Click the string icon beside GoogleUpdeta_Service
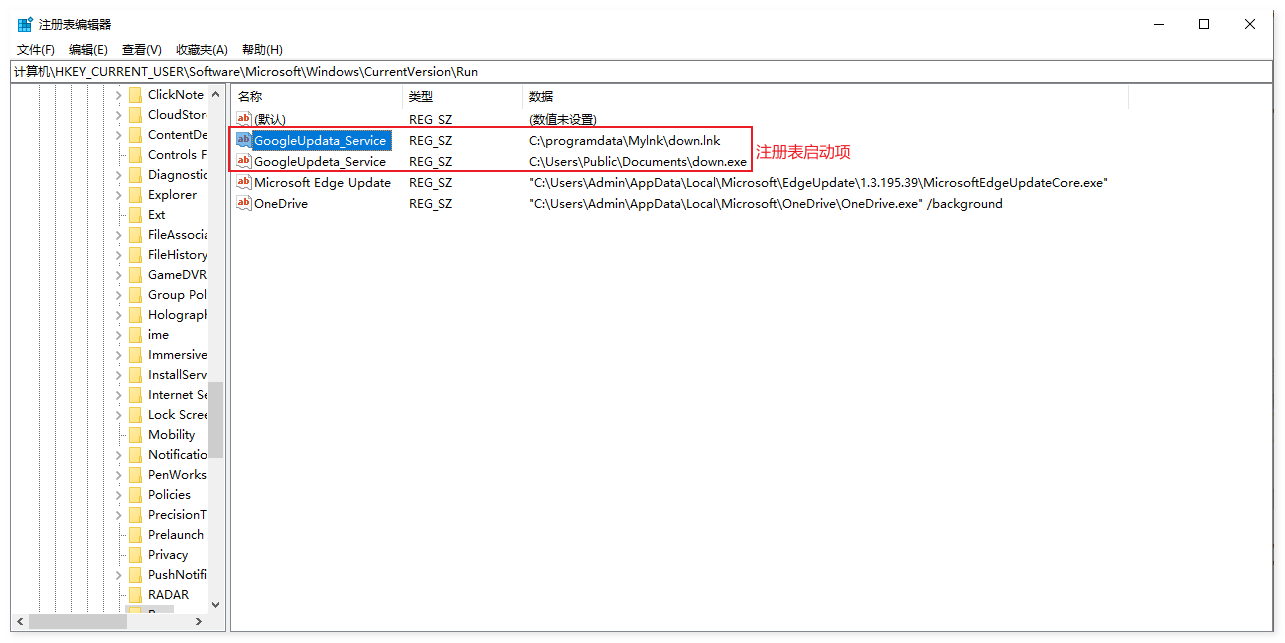This screenshot has height=643, width=1285. (x=244, y=161)
